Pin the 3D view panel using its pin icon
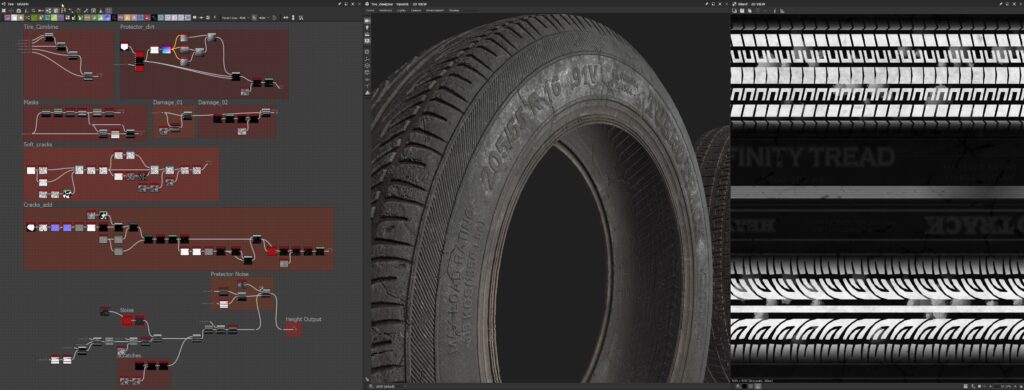 [707, 4]
